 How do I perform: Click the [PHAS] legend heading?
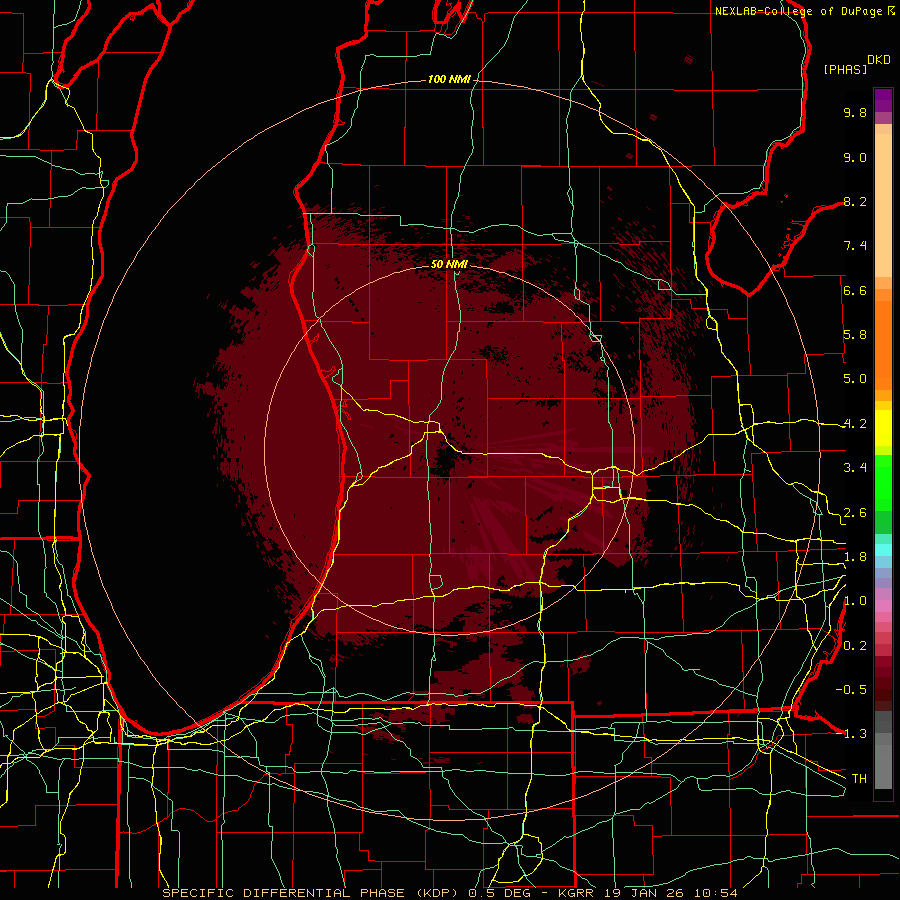845,69
